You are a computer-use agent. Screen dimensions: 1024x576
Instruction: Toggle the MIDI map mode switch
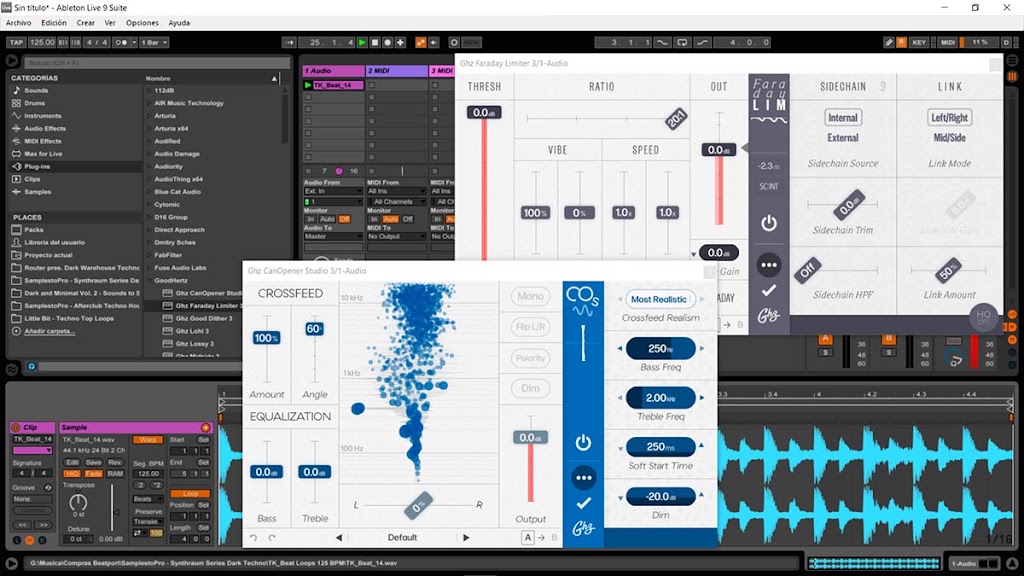[948, 42]
